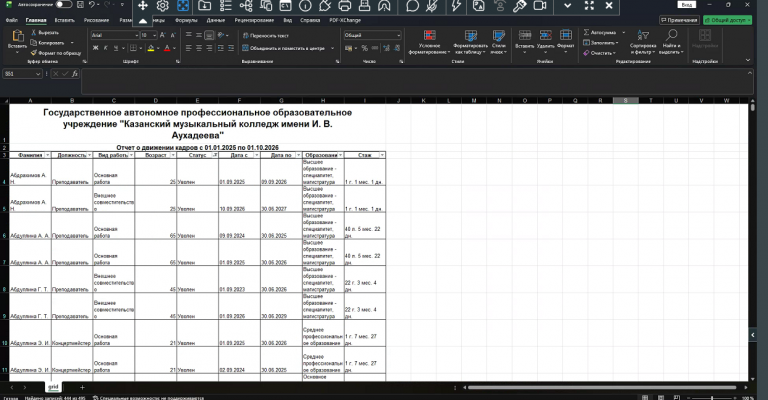This screenshot has height=400, width=768.
Task: Toggle Переносить текст (Wrap Text)
Action: 265,36
